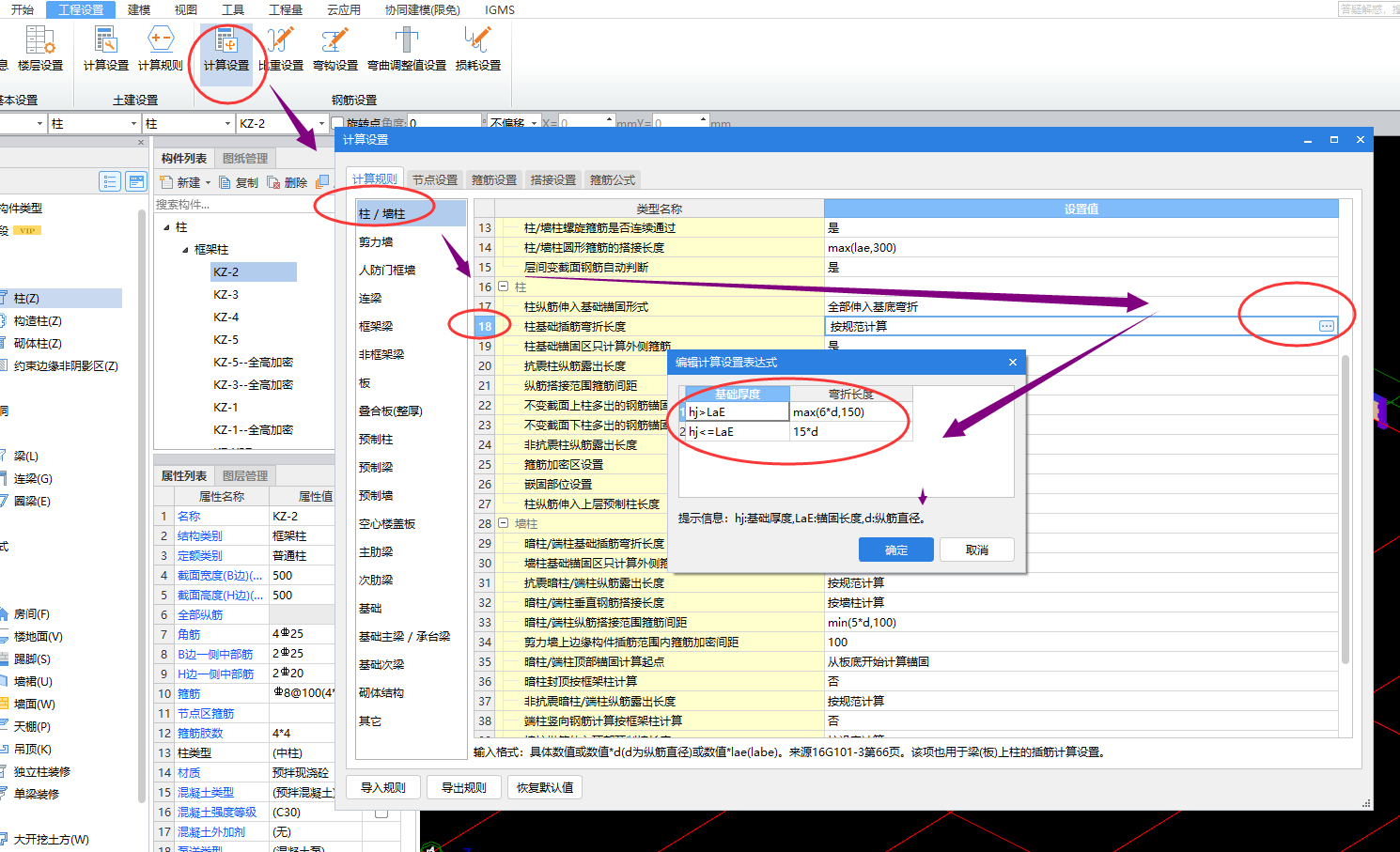
Task: Open 弯曲调整值设置 ribbon tool
Action: click(407, 49)
